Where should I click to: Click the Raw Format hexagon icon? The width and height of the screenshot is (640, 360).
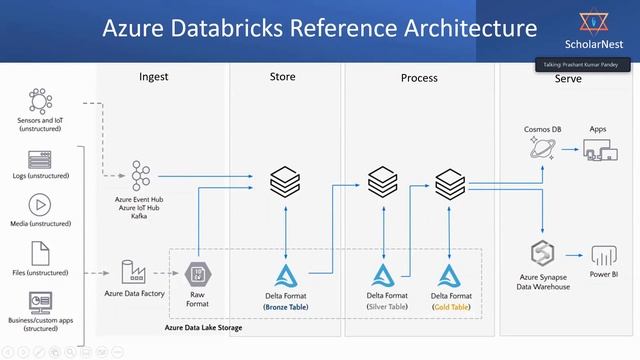point(198,274)
